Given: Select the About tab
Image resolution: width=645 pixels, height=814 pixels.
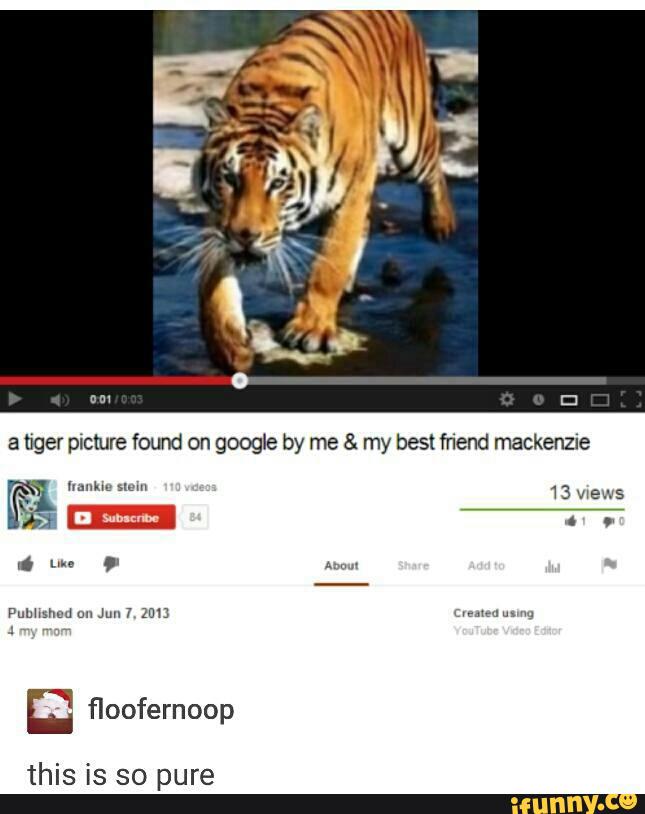Looking at the screenshot, I should point(341,566).
